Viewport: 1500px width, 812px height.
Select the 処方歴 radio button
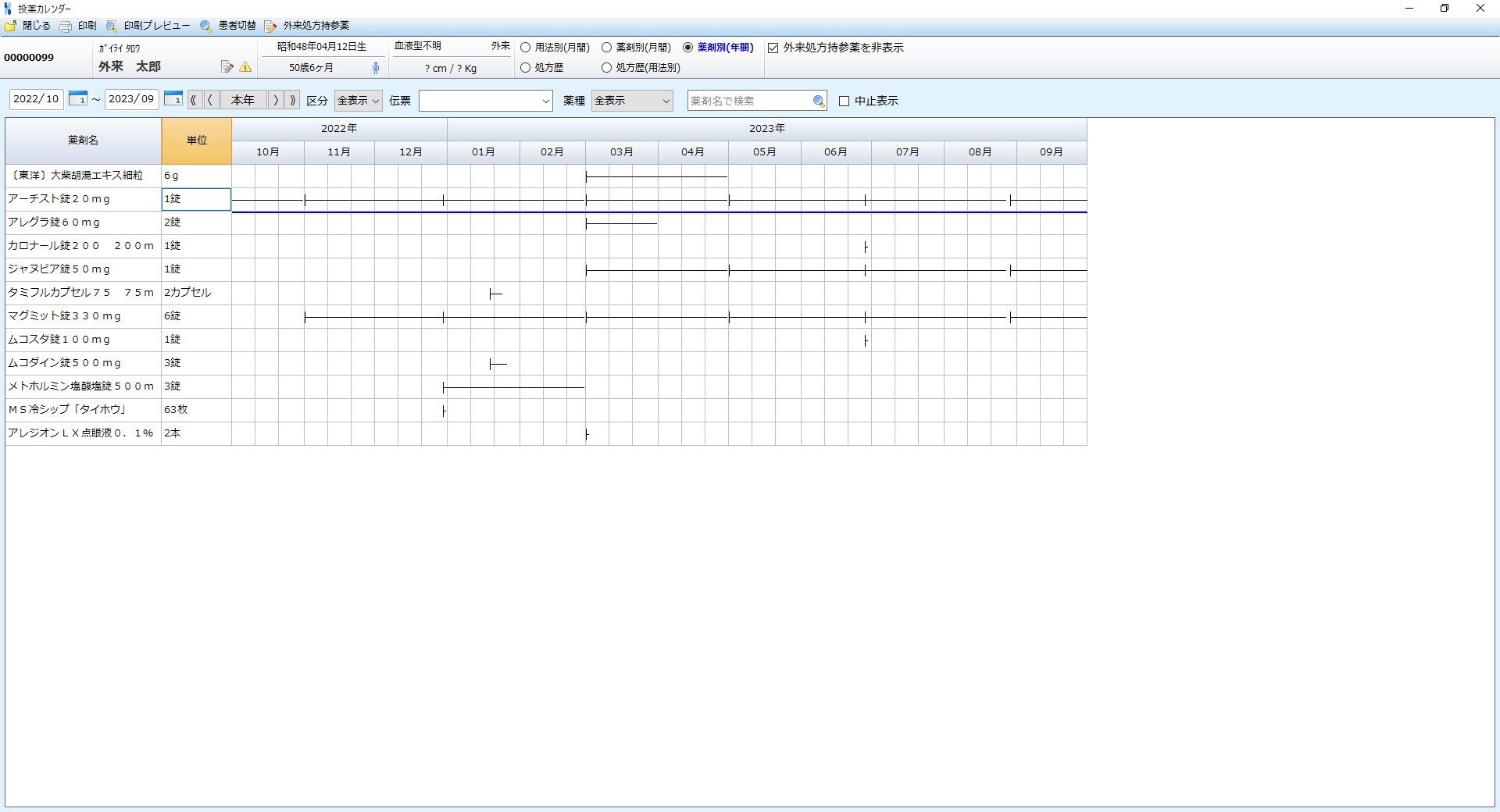[x=526, y=68]
